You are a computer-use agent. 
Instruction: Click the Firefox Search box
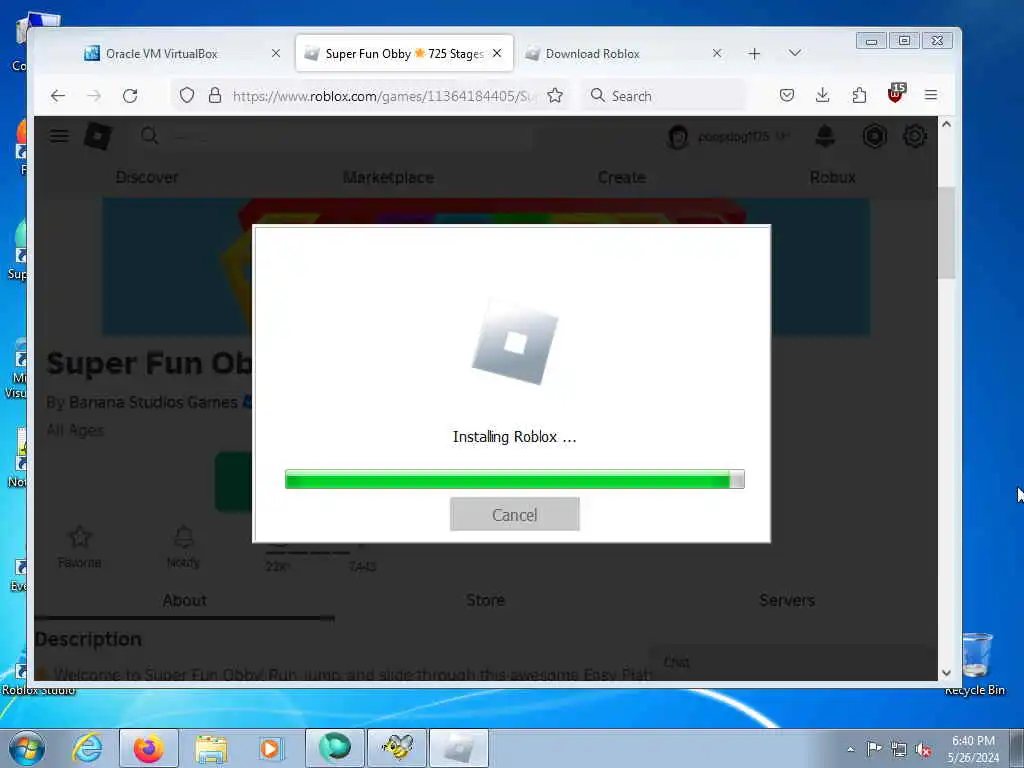[x=663, y=96]
